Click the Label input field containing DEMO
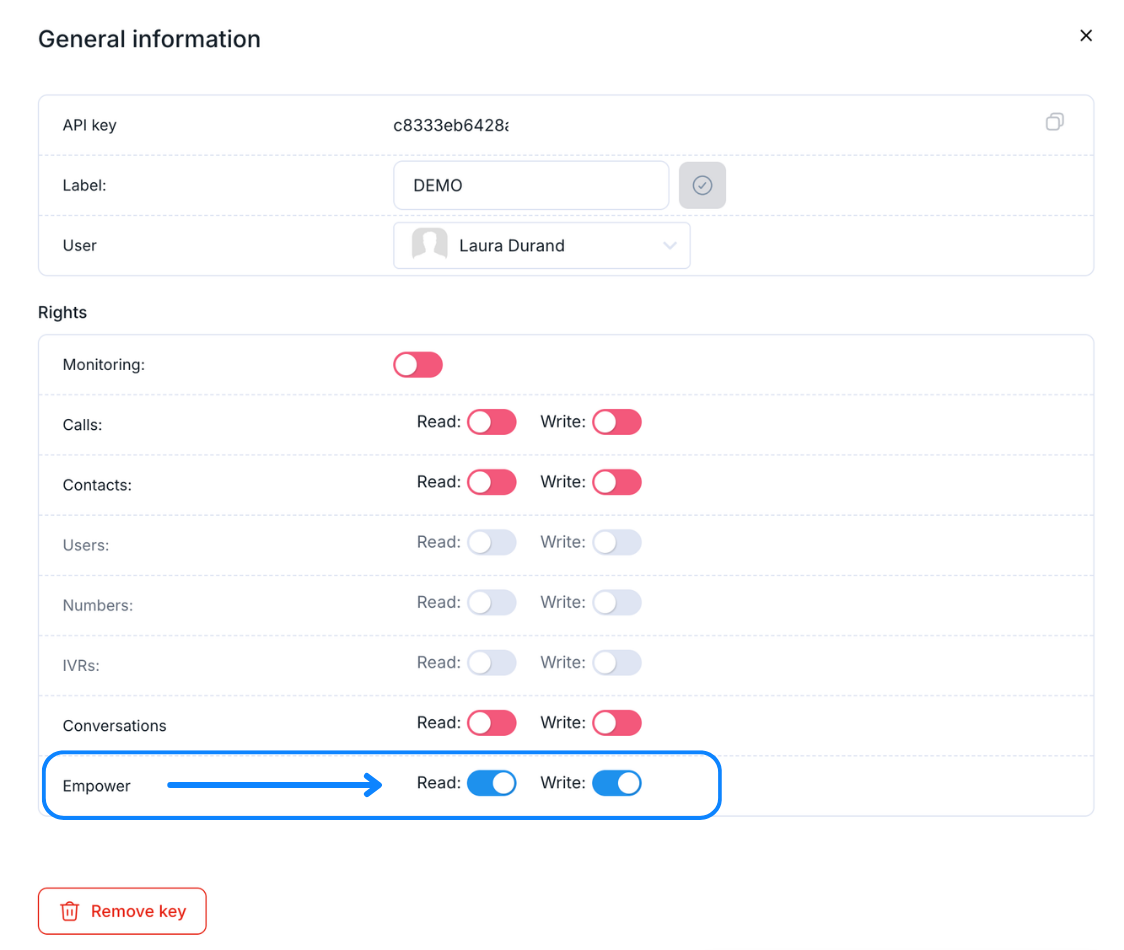Viewport: 1124px width, 950px height. [531, 186]
